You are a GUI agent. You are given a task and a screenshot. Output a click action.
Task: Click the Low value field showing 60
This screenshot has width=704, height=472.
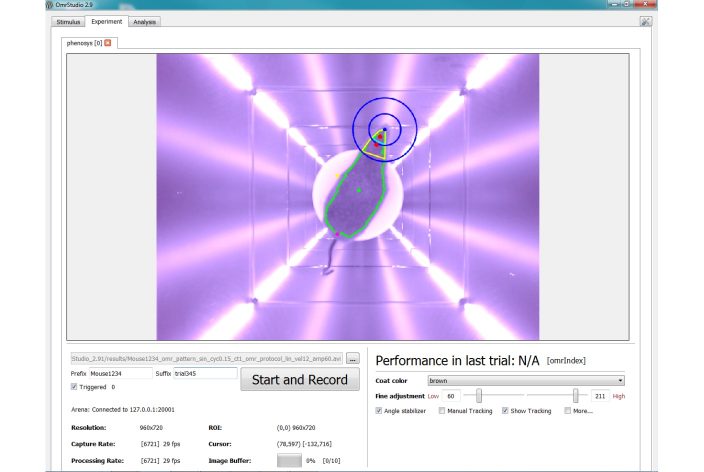pyautogui.click(x=451, y=396)
